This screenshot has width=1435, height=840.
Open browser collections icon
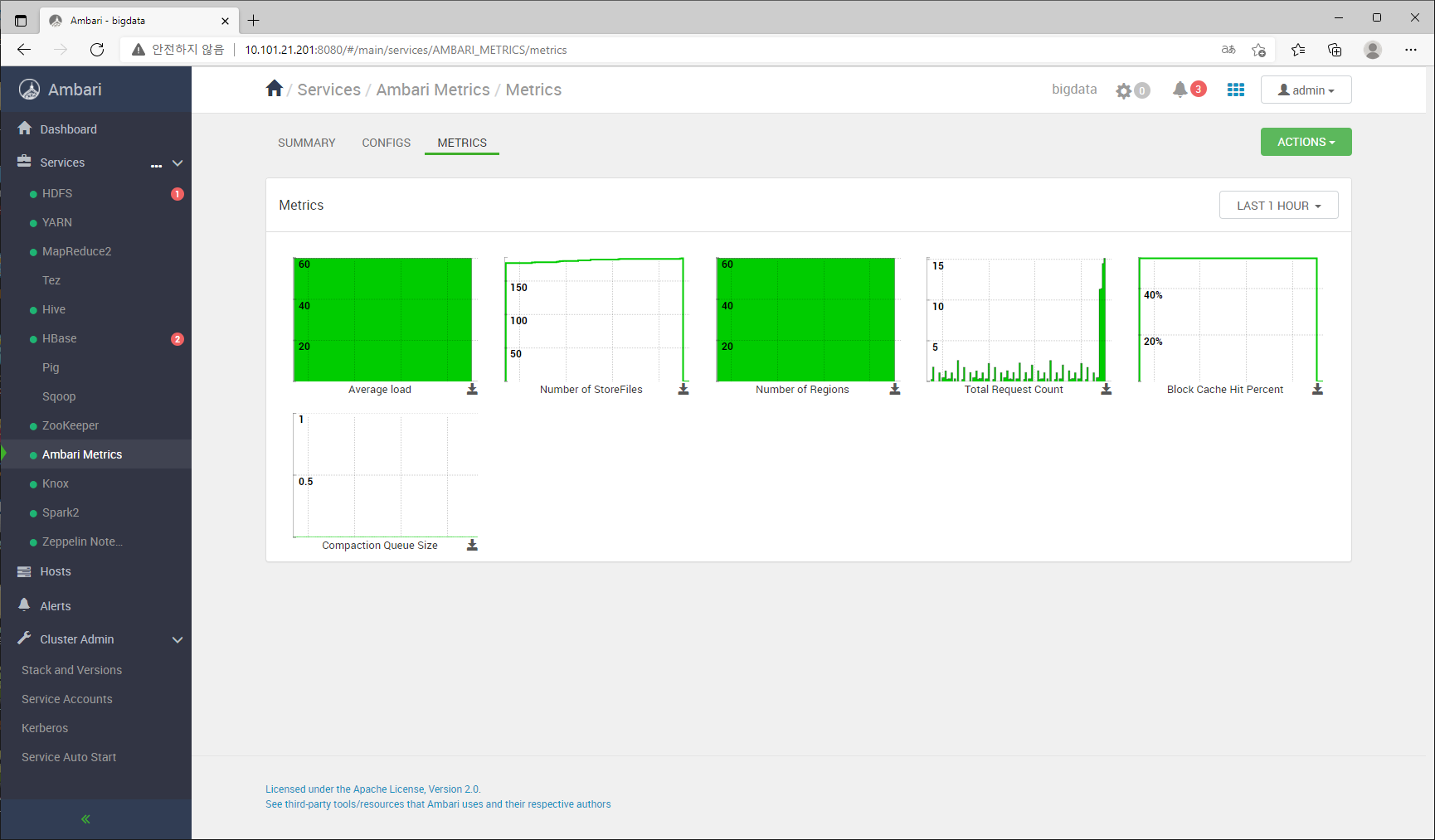[x=1335, y=50]
